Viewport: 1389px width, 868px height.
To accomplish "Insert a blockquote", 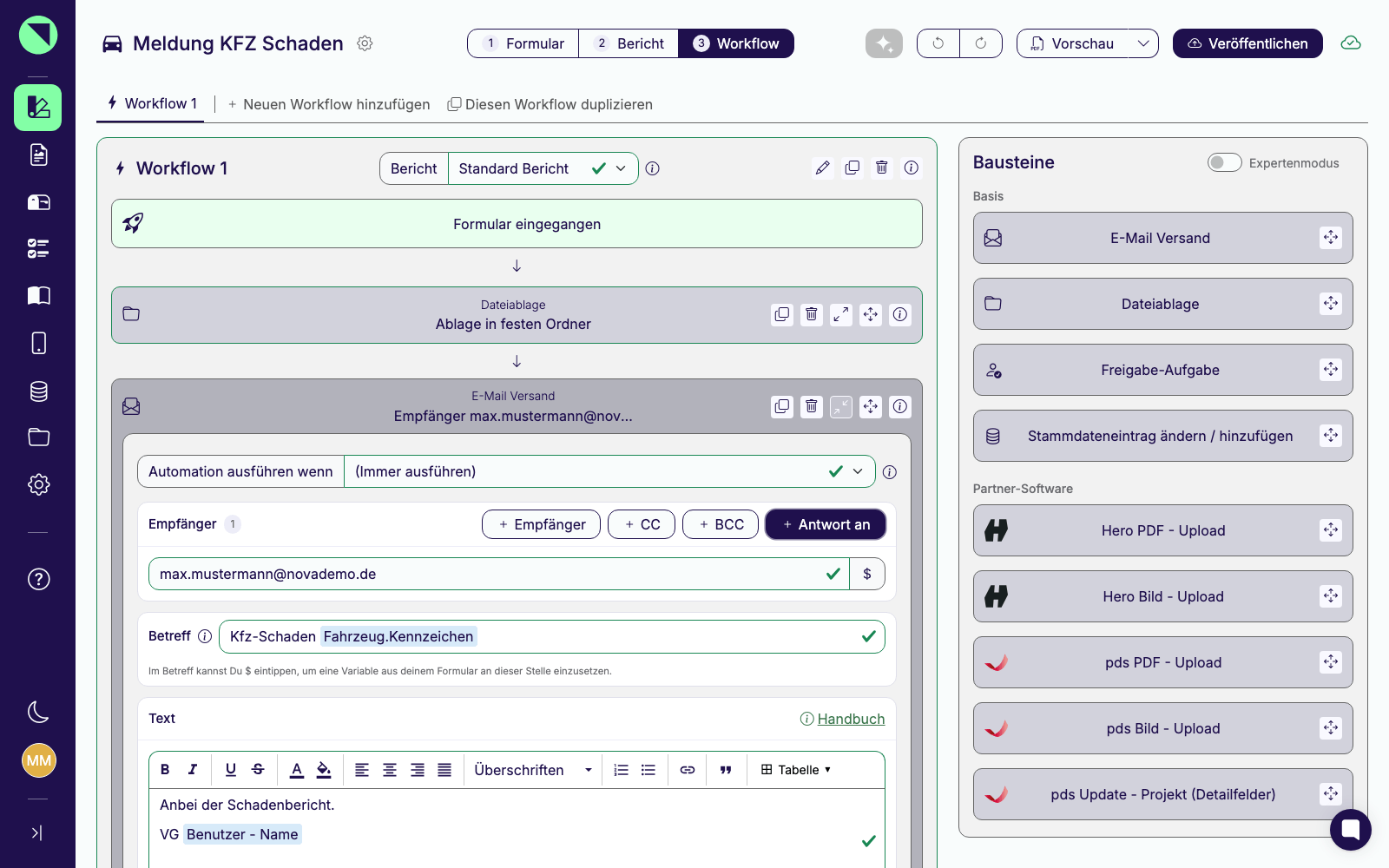I will tap(726, 770).
